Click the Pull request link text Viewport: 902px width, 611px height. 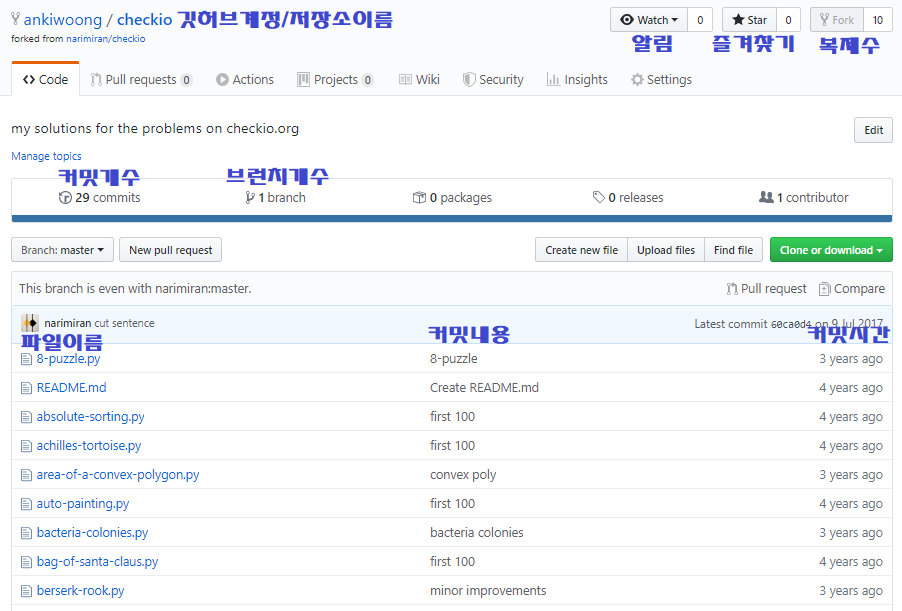(773, 289)
